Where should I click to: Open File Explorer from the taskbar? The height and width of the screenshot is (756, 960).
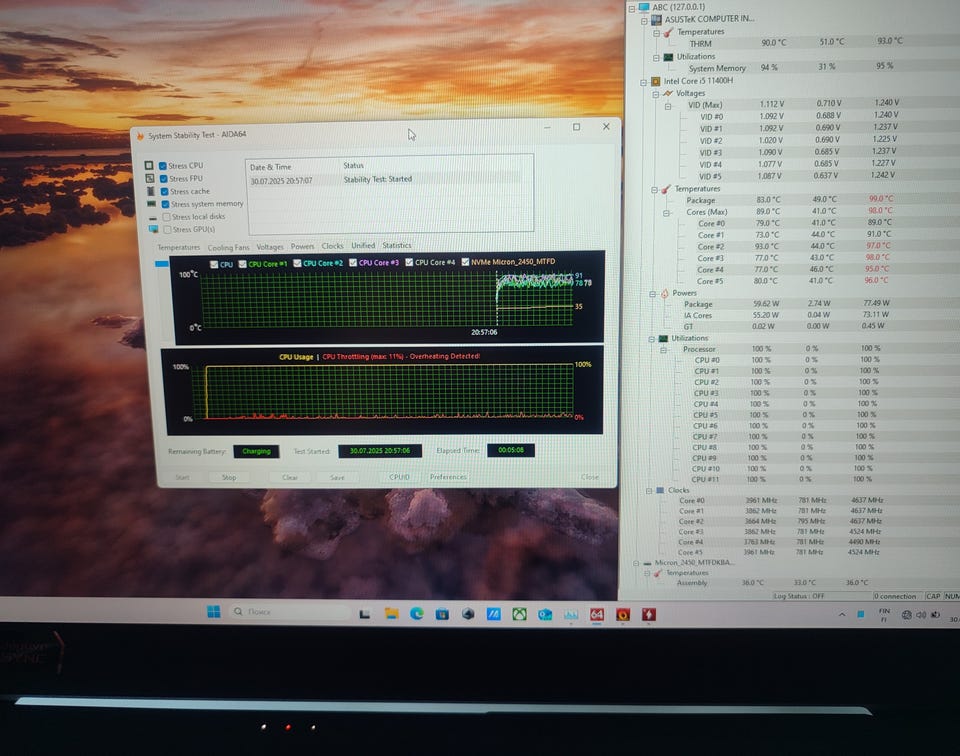click(x=391, y=613)
